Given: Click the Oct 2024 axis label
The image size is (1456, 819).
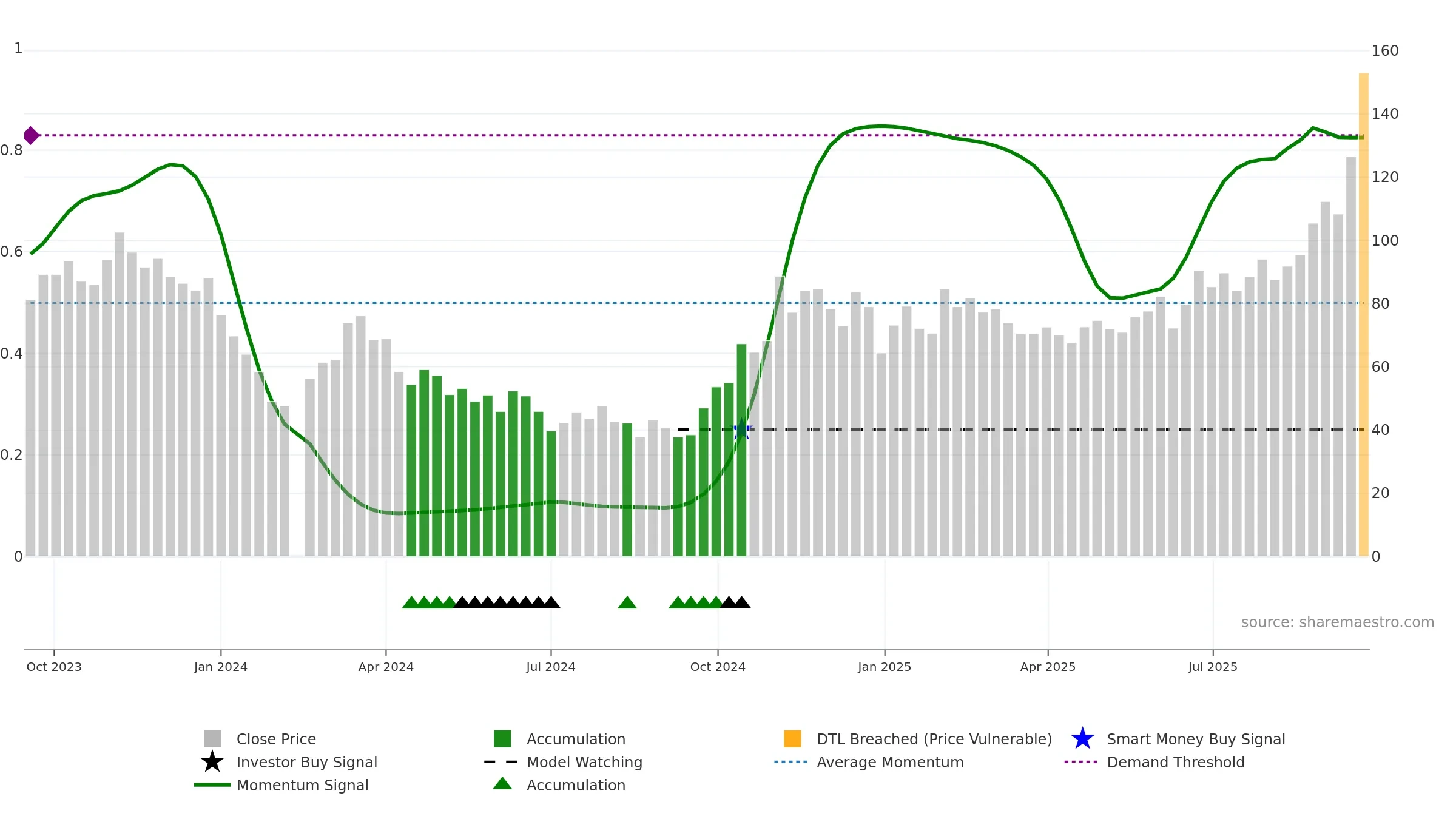Looking at the screenshot, I should pos(718,667).
